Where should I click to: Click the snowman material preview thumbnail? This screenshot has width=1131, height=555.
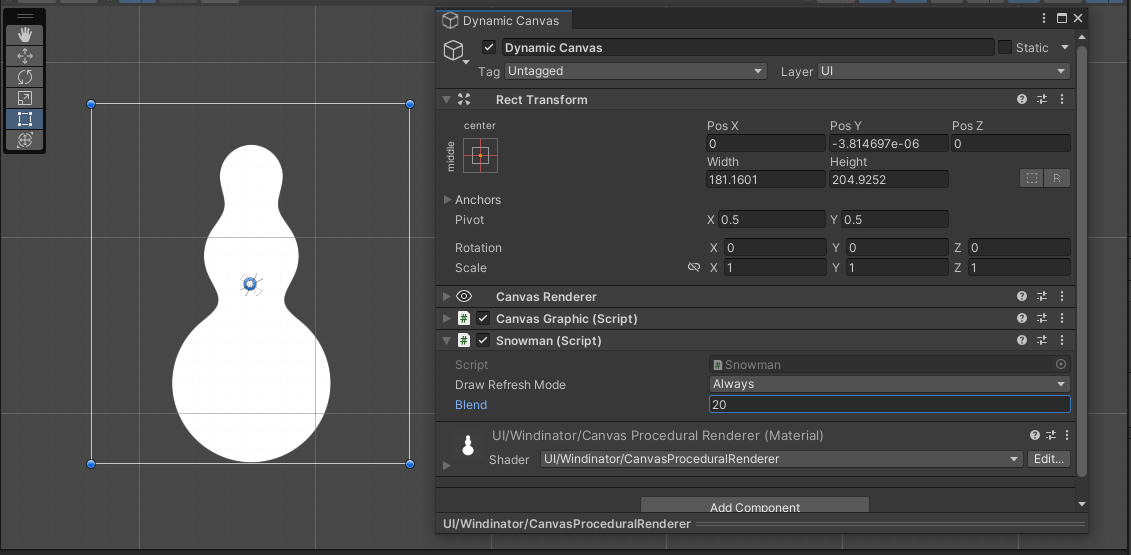[468, 446]
